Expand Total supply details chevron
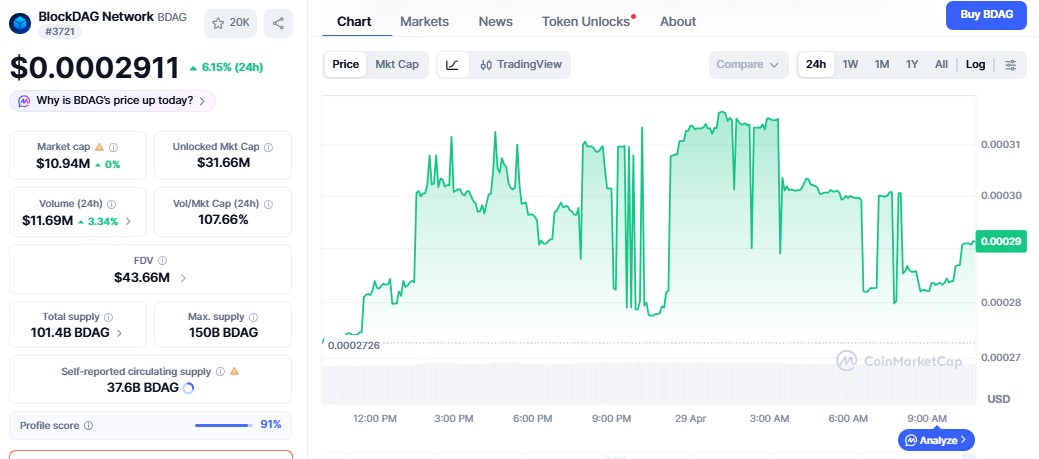 click(119, 333)
